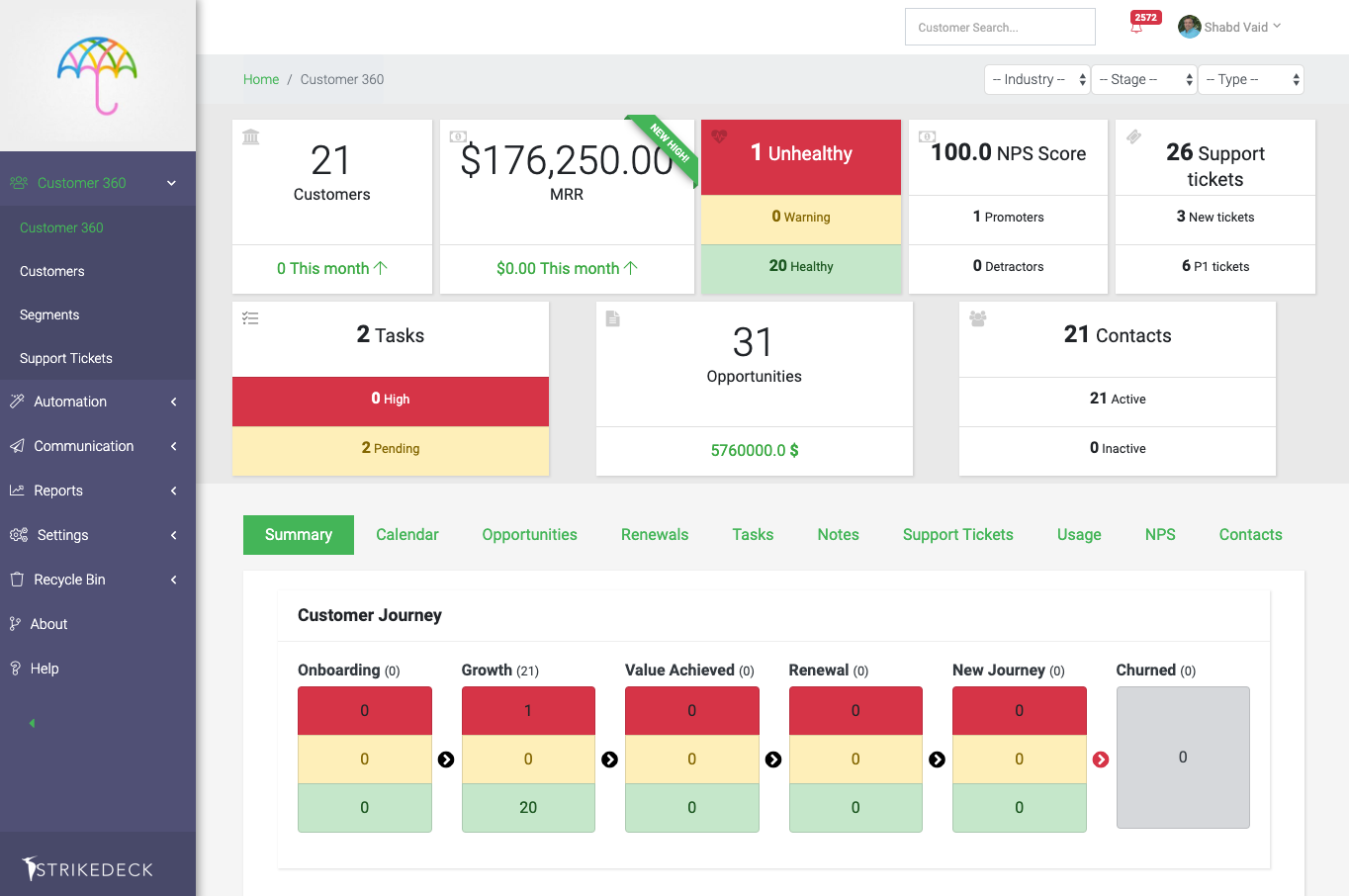This screenshot has height=896, width=1349.
Task: Open the NPS tab
Action: pyautogui.click(x=1160, y=535)
